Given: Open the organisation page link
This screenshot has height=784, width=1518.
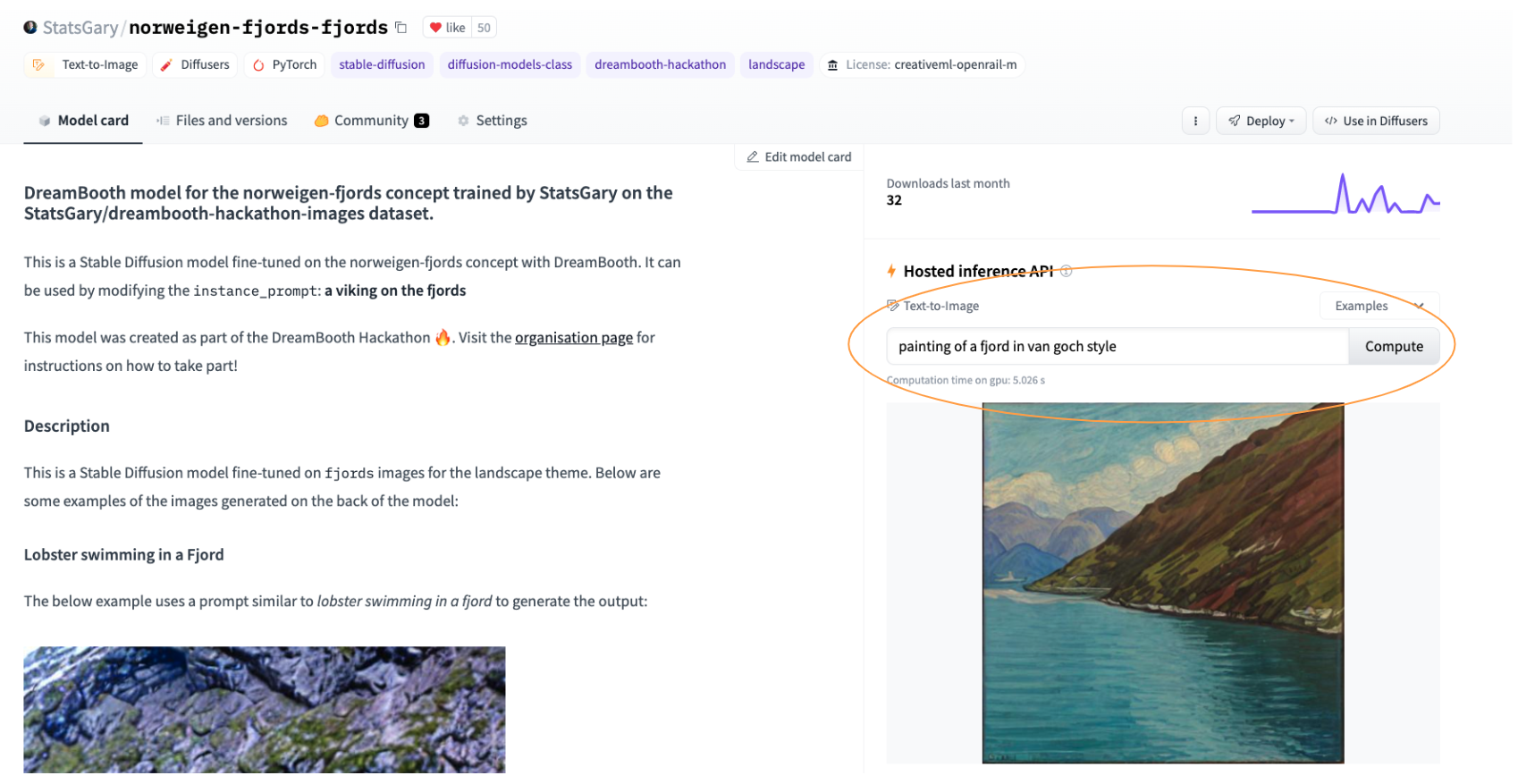Looking at the screenshot, I should pyautogui.click(x=573, y=337).
